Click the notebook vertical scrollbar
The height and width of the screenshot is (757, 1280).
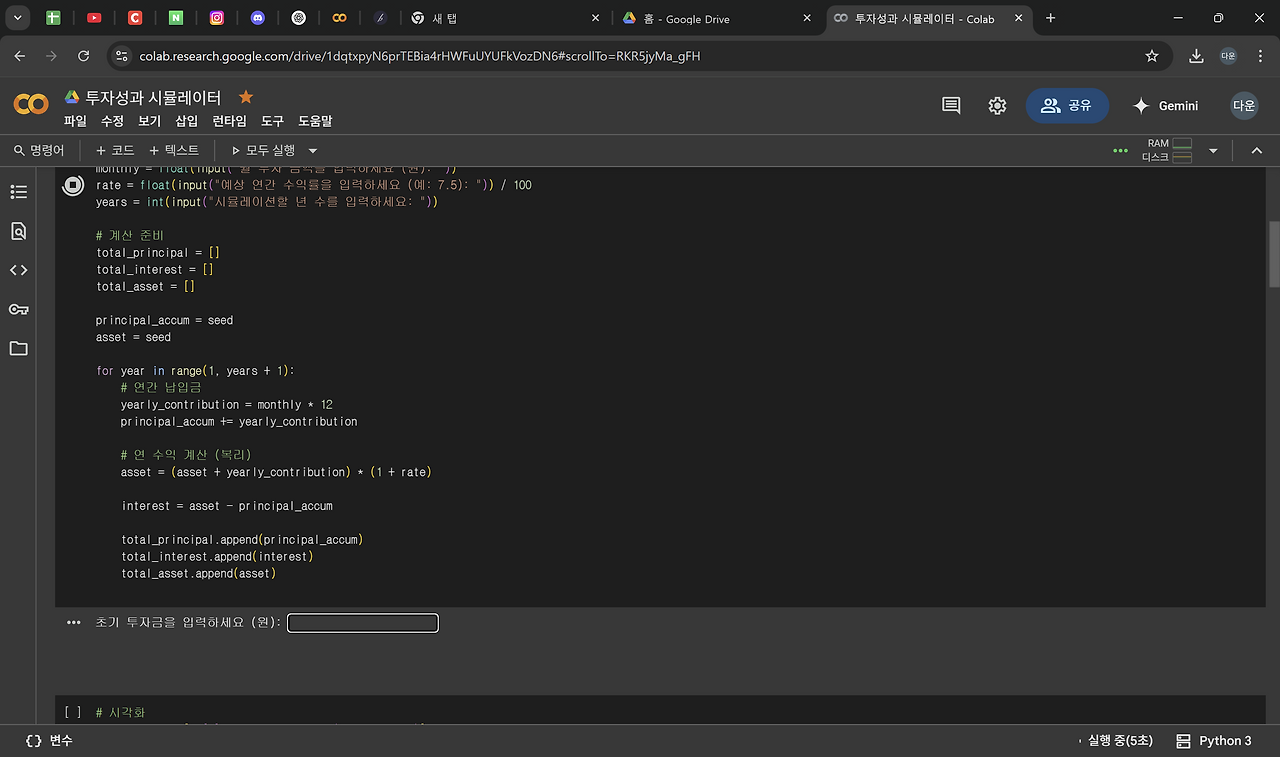tap(1274, 255)
